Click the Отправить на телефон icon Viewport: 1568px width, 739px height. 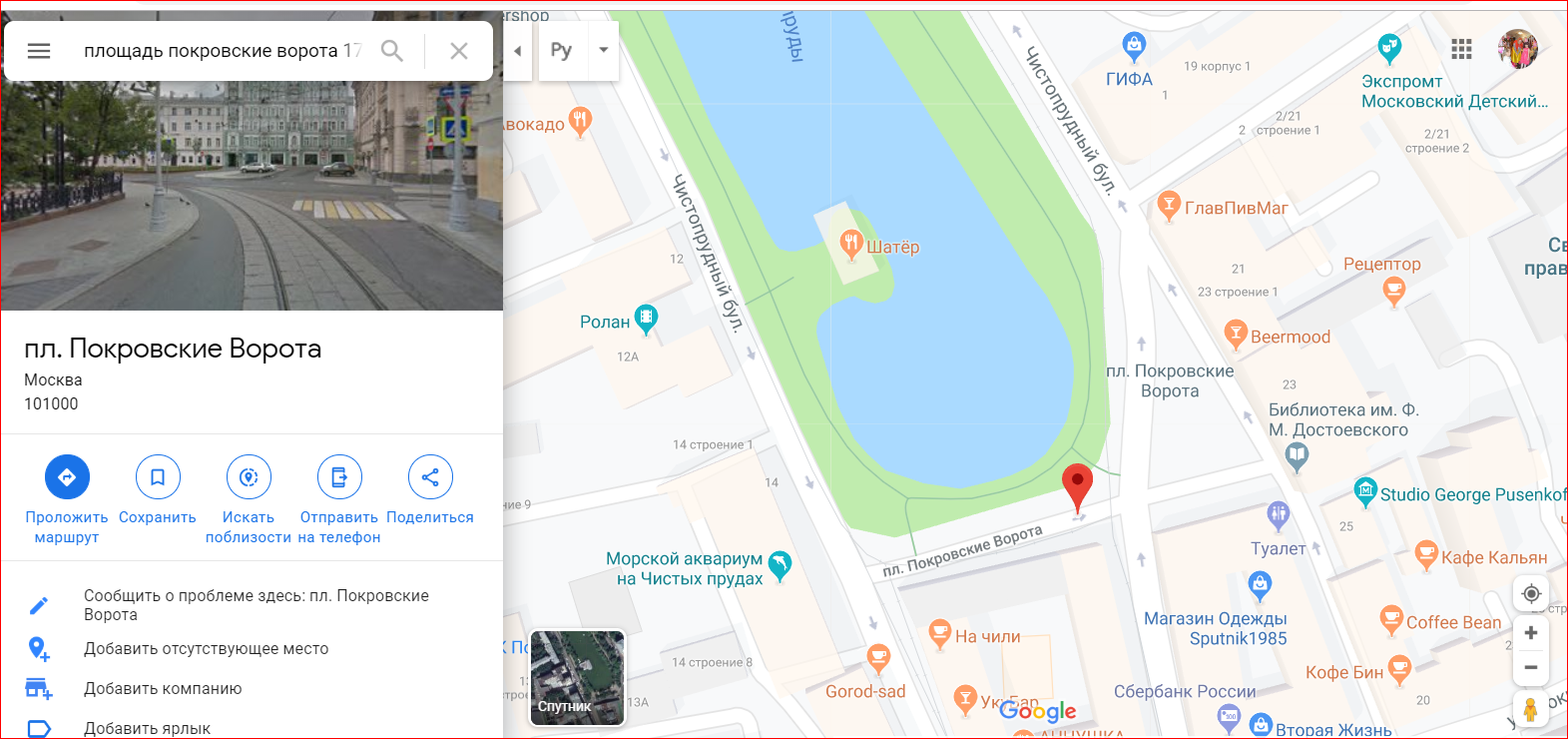click(339, 477)
